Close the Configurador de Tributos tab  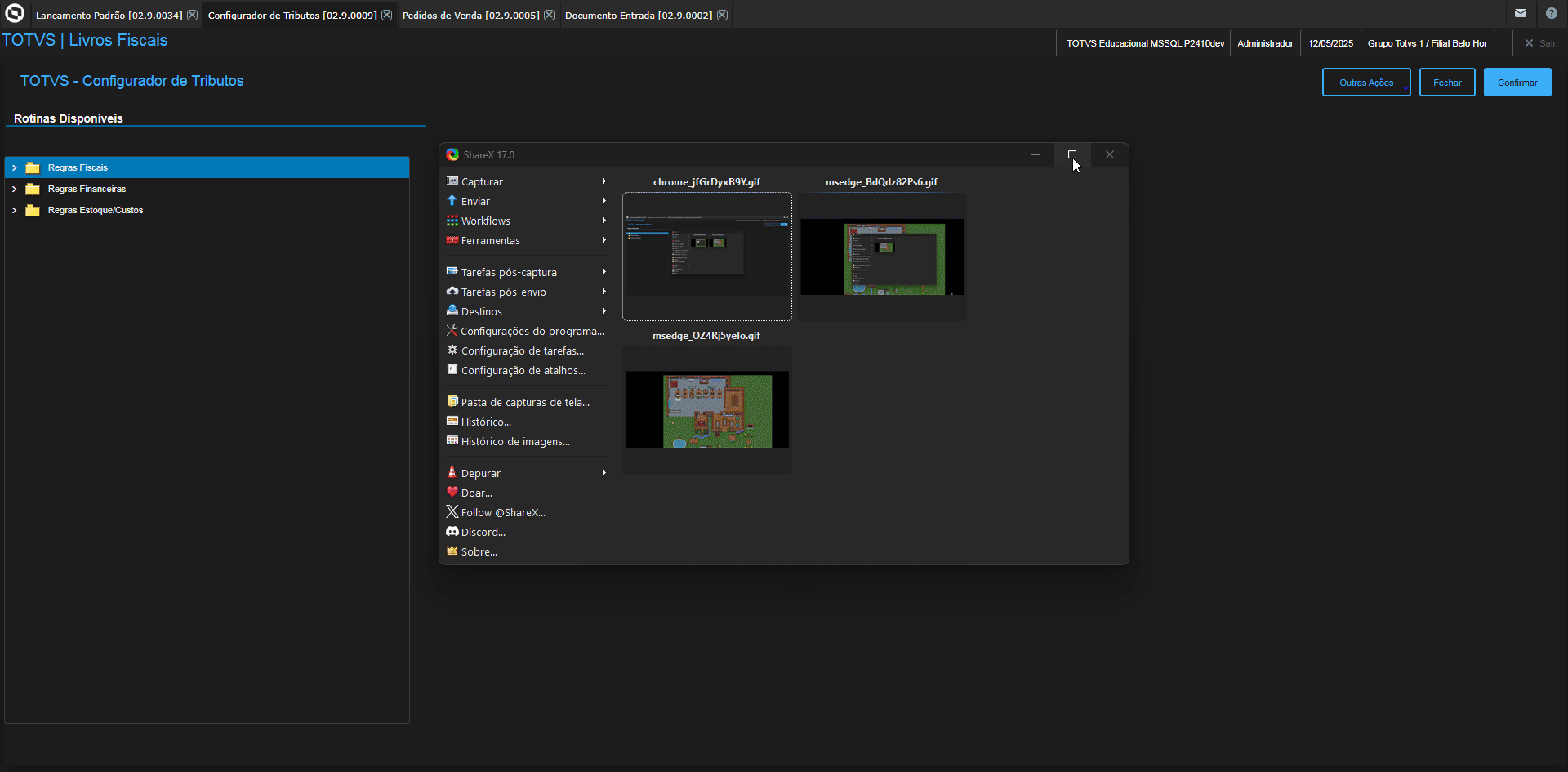pyautogui.click(x=387, y=15)
